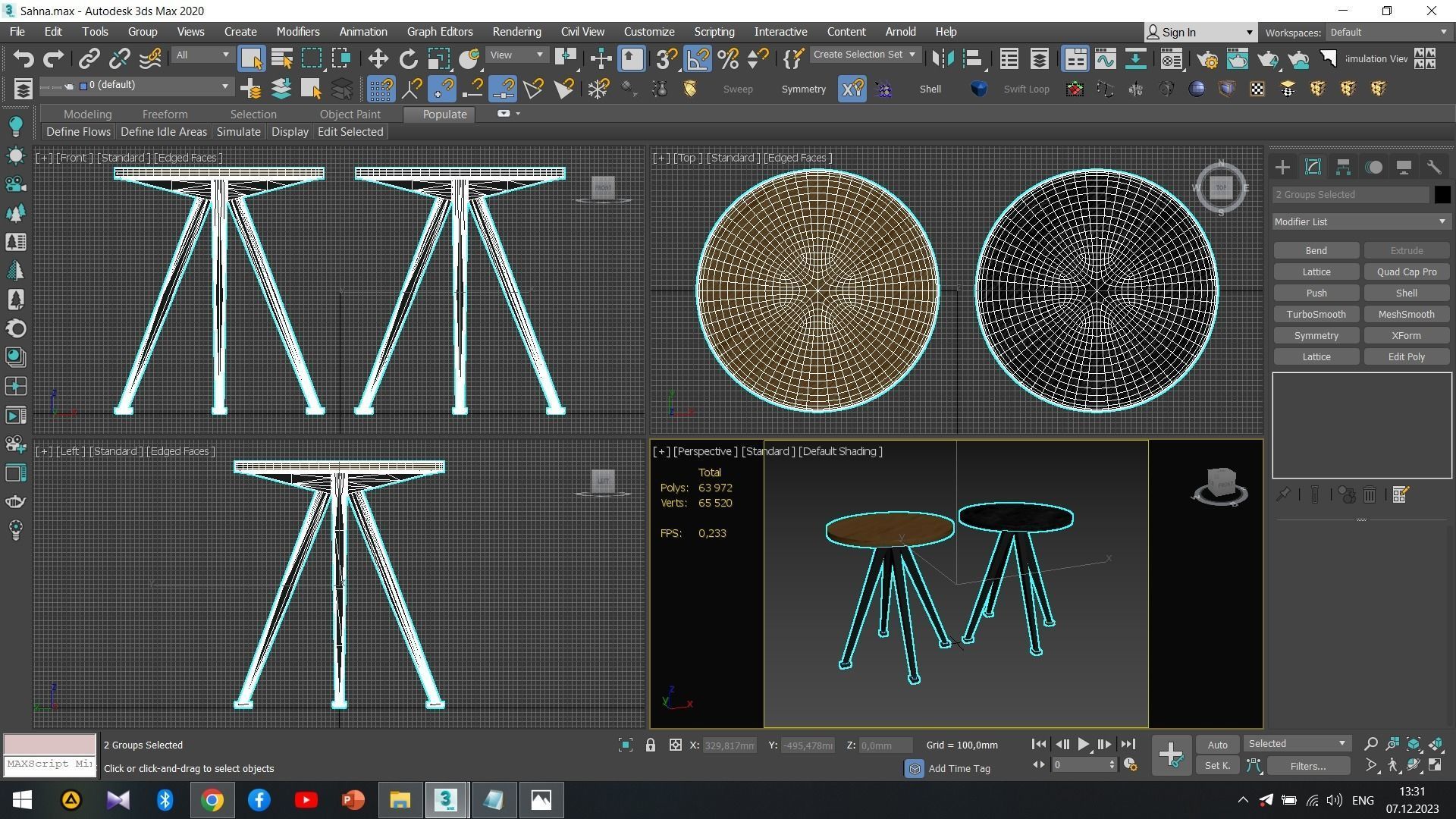Expand the Create Selection Set dropdown
Viewport: 1456px width, 819px height.
pyautogui.click(x=864, y=55)
